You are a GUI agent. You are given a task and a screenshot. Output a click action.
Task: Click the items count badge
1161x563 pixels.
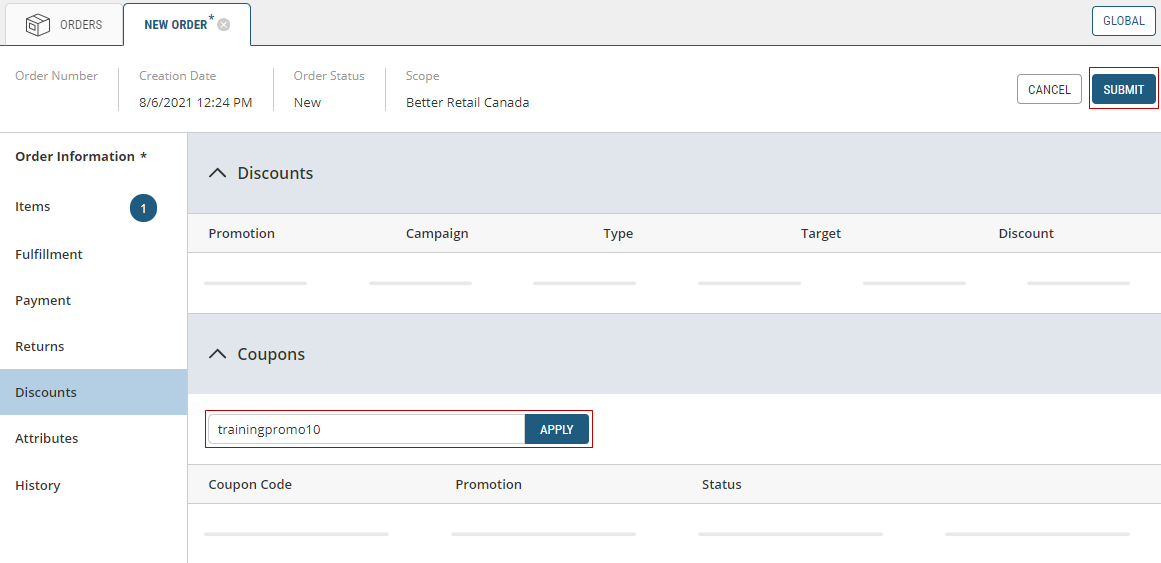tap(143, 208)
